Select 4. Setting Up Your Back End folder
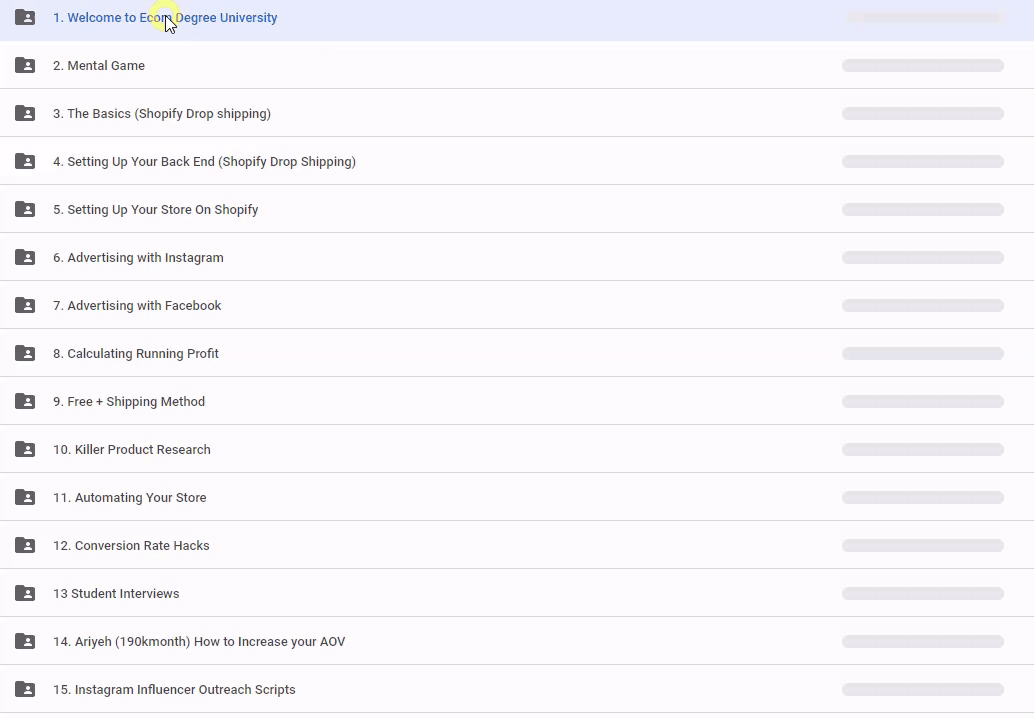Screen dimensions: 1034x718 tap(204, 162)
